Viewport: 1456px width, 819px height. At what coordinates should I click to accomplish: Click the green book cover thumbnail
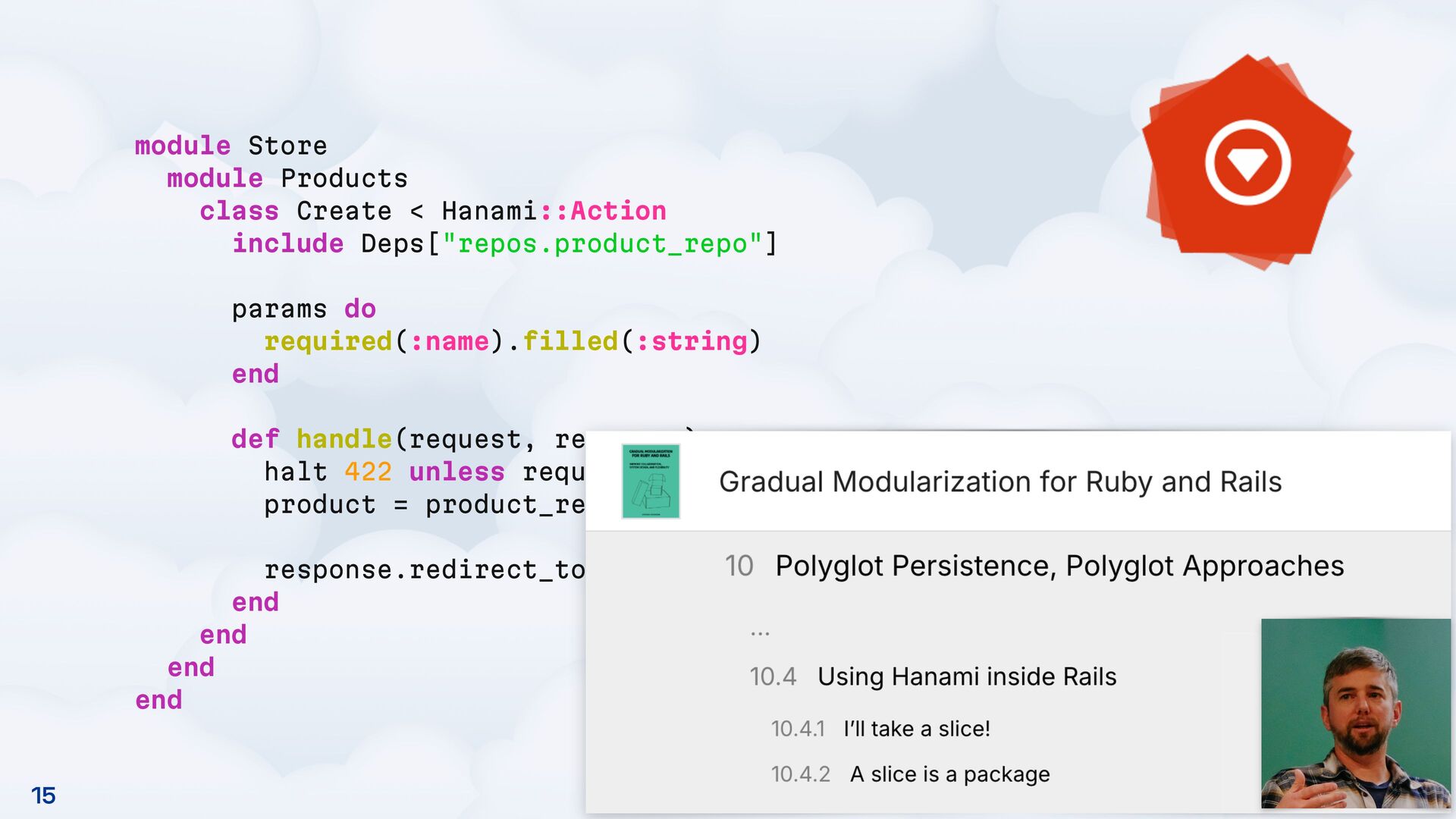click(x=650, y=482)
